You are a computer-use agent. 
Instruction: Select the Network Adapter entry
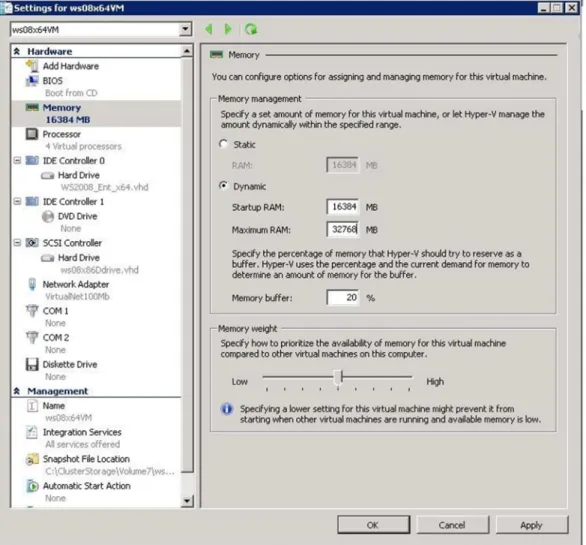[75, 284]
